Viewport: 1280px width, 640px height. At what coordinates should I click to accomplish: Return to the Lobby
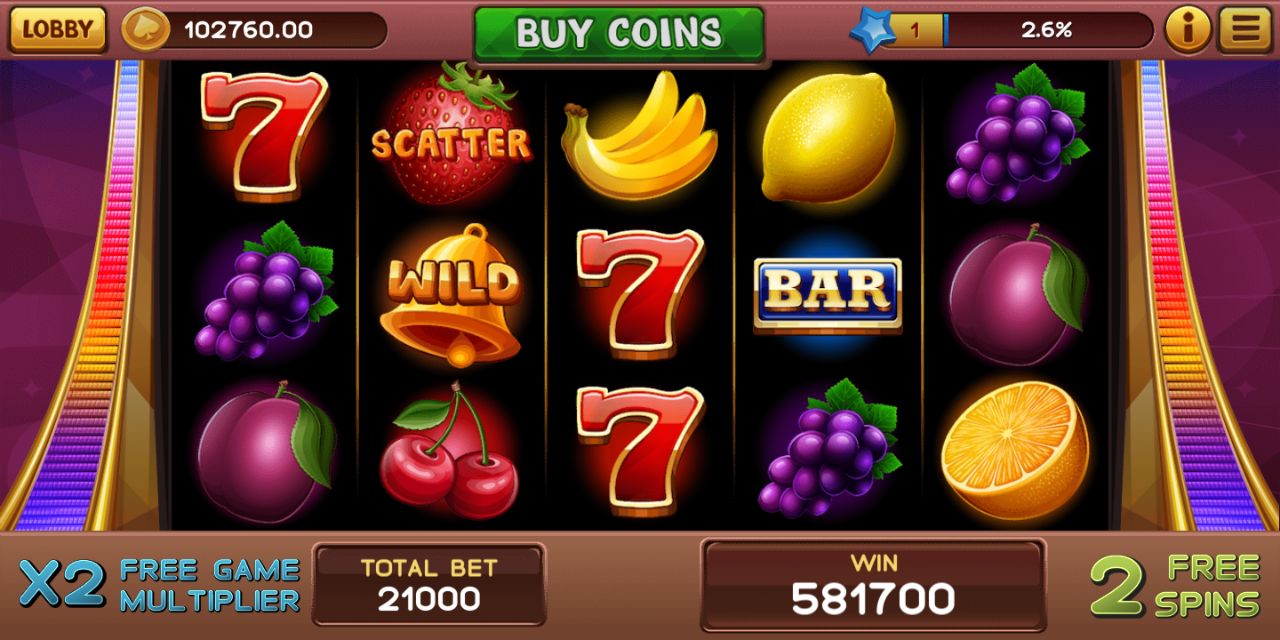click(x=57, y=30)
